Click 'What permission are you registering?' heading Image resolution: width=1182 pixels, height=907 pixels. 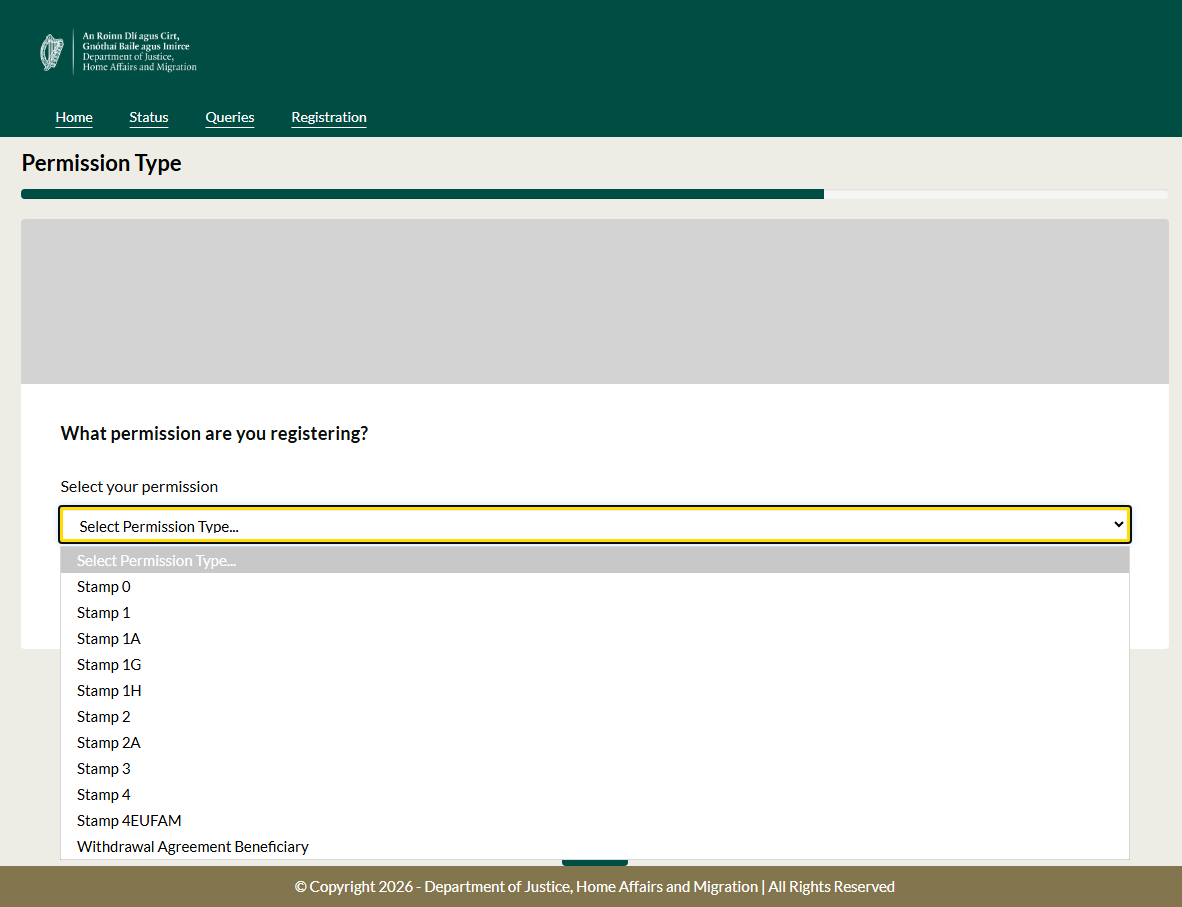[x=214, y=434]
